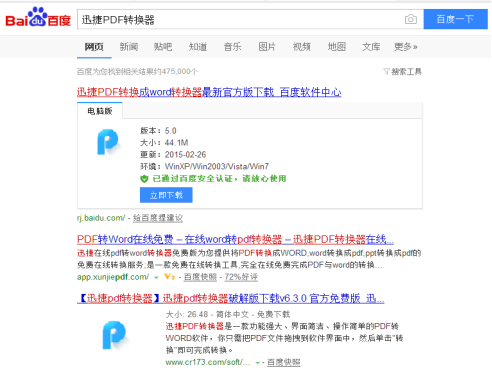Switch to the 新闻 tab
The image size is (492, 373).
[x=129, y=47]
